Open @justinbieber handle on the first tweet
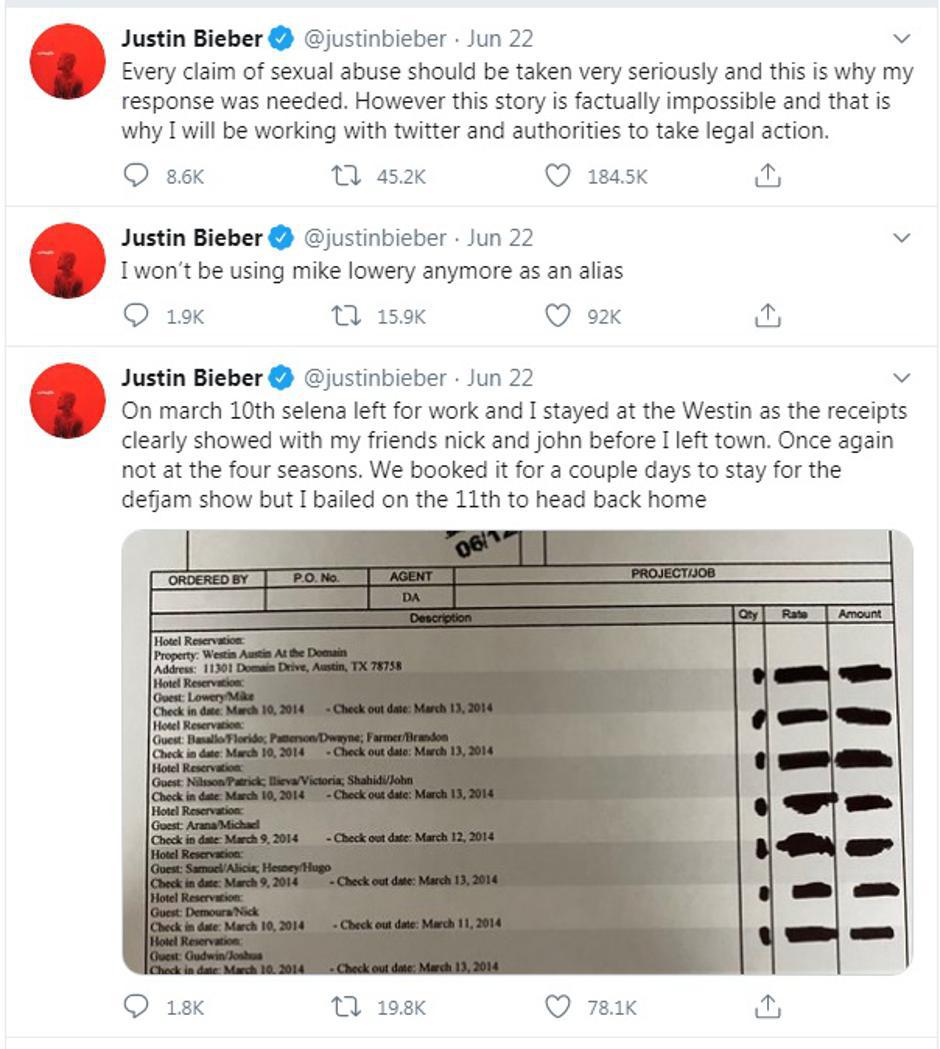The image size is (940, 1049). (x=374, y=40)
